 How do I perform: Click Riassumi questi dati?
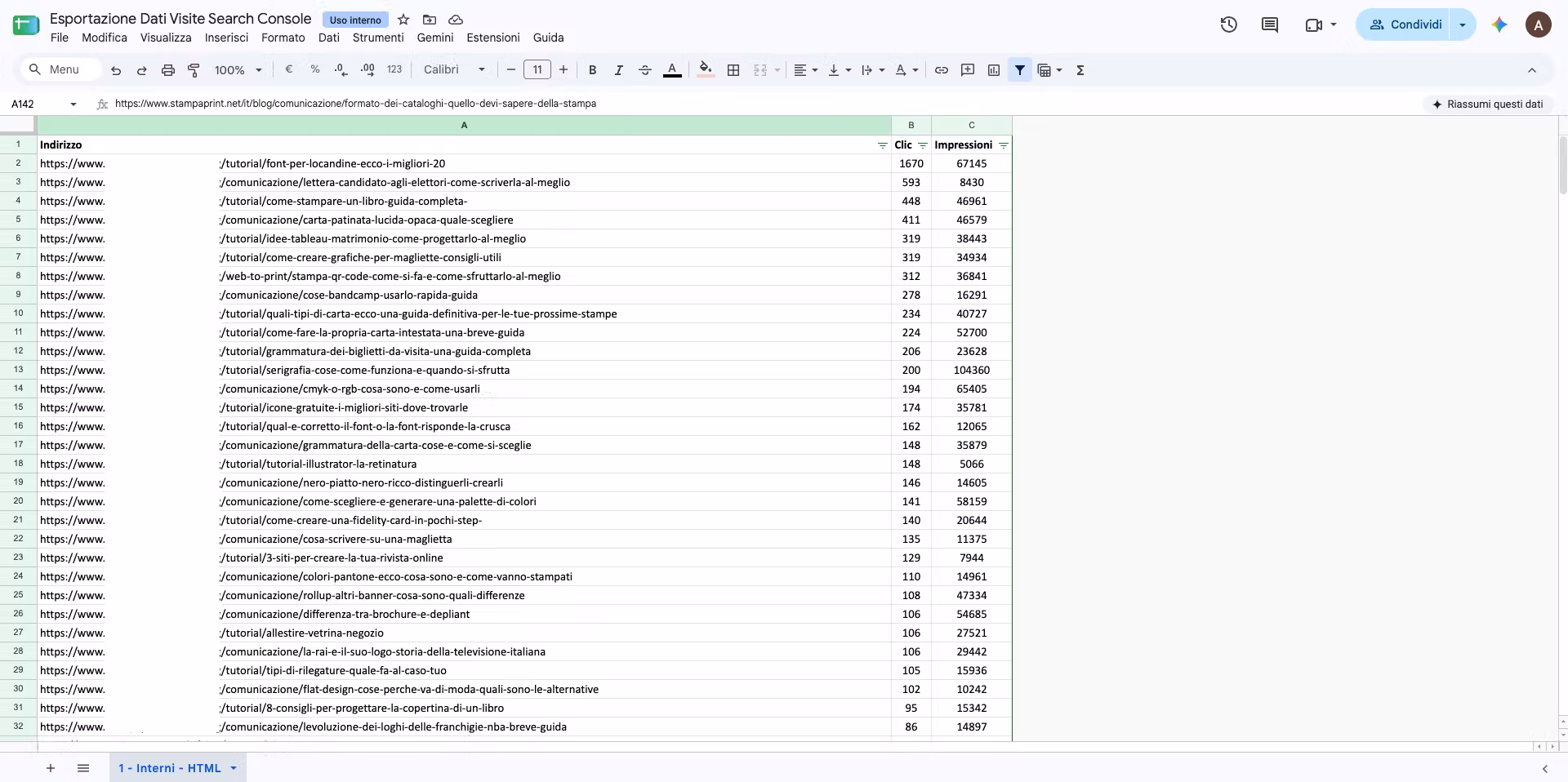click(1487, 104)
